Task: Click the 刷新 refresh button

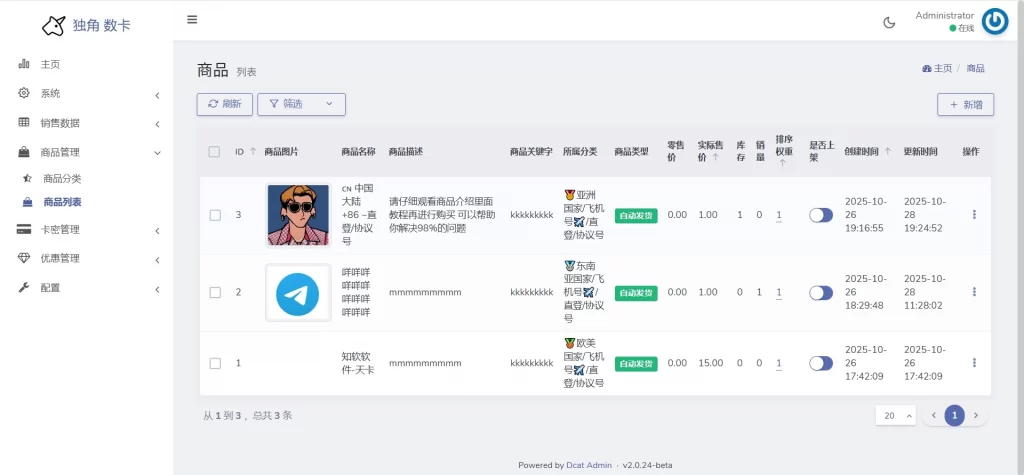Action: 225,104
